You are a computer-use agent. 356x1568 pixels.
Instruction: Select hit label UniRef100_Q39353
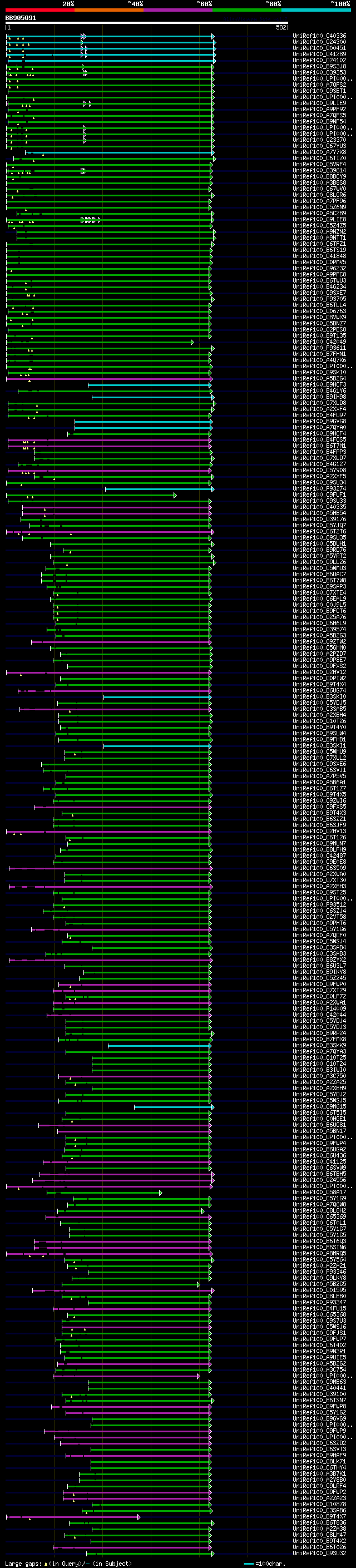click(319, 72)
